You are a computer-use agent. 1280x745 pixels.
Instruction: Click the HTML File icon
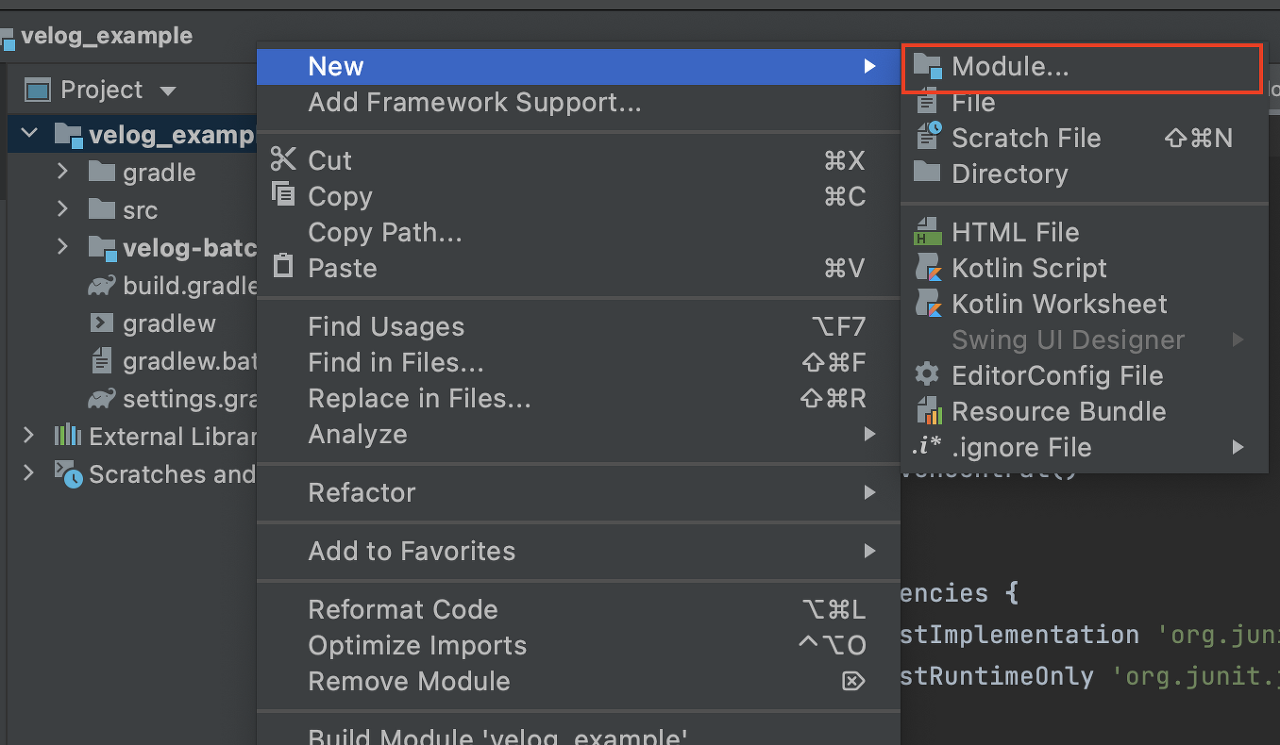tap(927, 232)
